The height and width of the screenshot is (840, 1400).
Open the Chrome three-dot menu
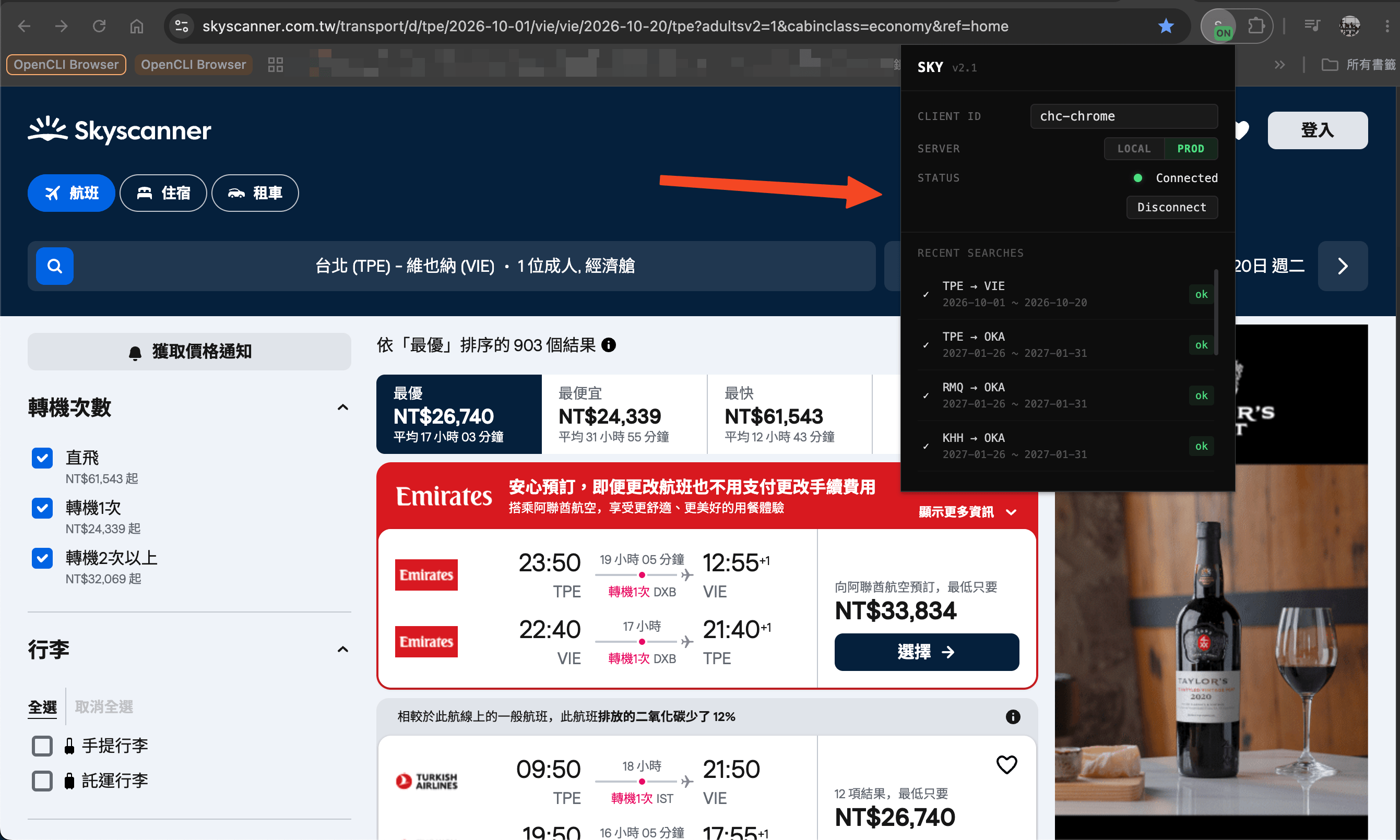pyautogui.click(x=1386, y=26)
